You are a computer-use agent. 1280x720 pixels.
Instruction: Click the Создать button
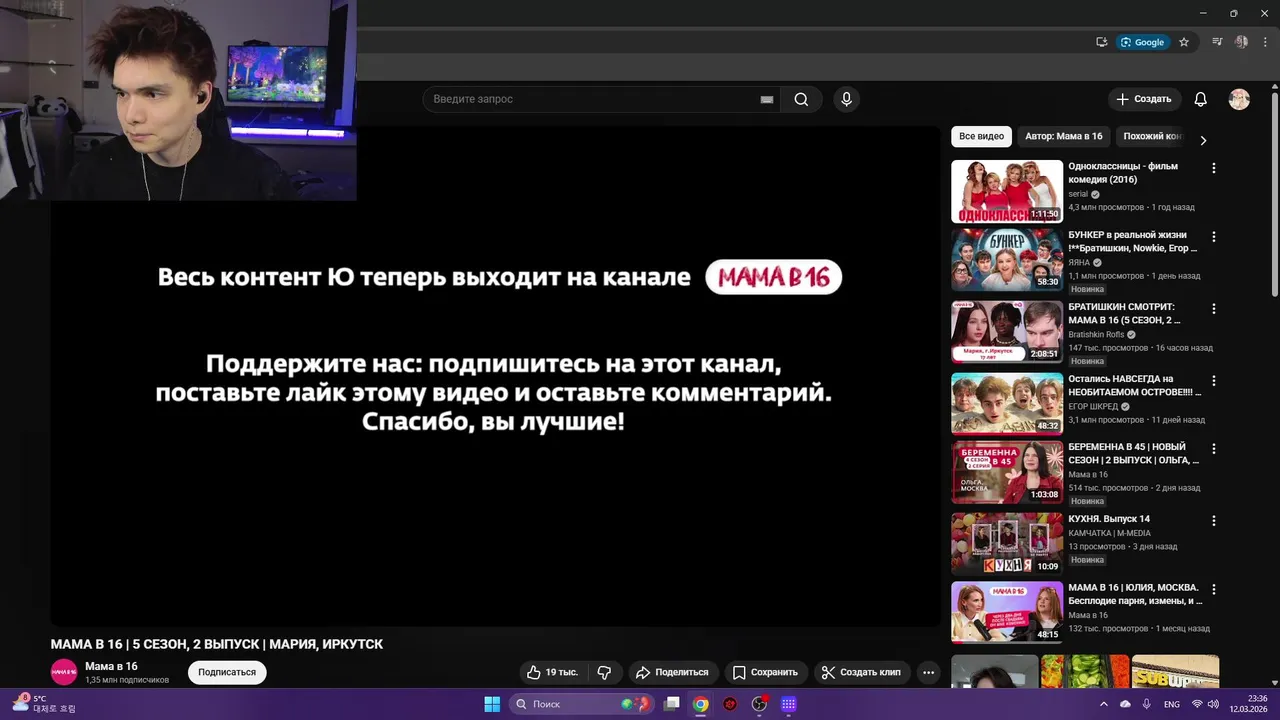[1144, 99]
